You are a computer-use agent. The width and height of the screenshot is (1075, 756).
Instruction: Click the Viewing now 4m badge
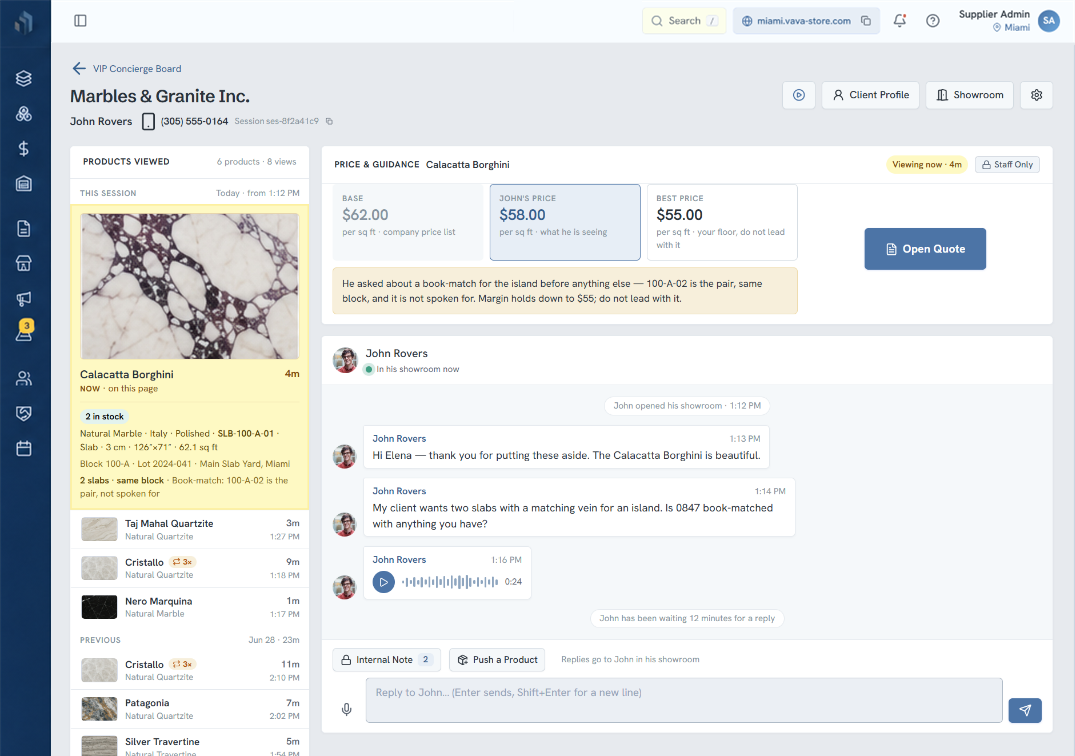tap(926, 164)
